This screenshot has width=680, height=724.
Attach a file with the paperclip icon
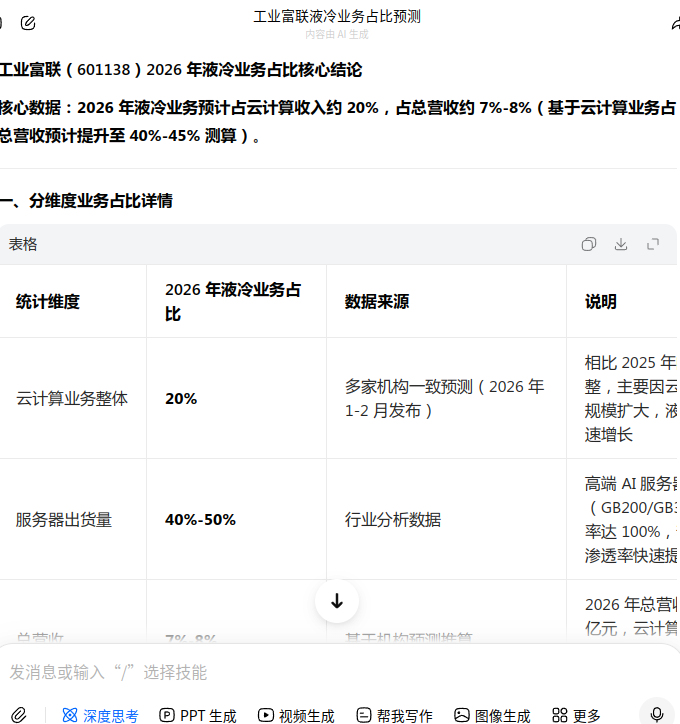click(19, 715)
